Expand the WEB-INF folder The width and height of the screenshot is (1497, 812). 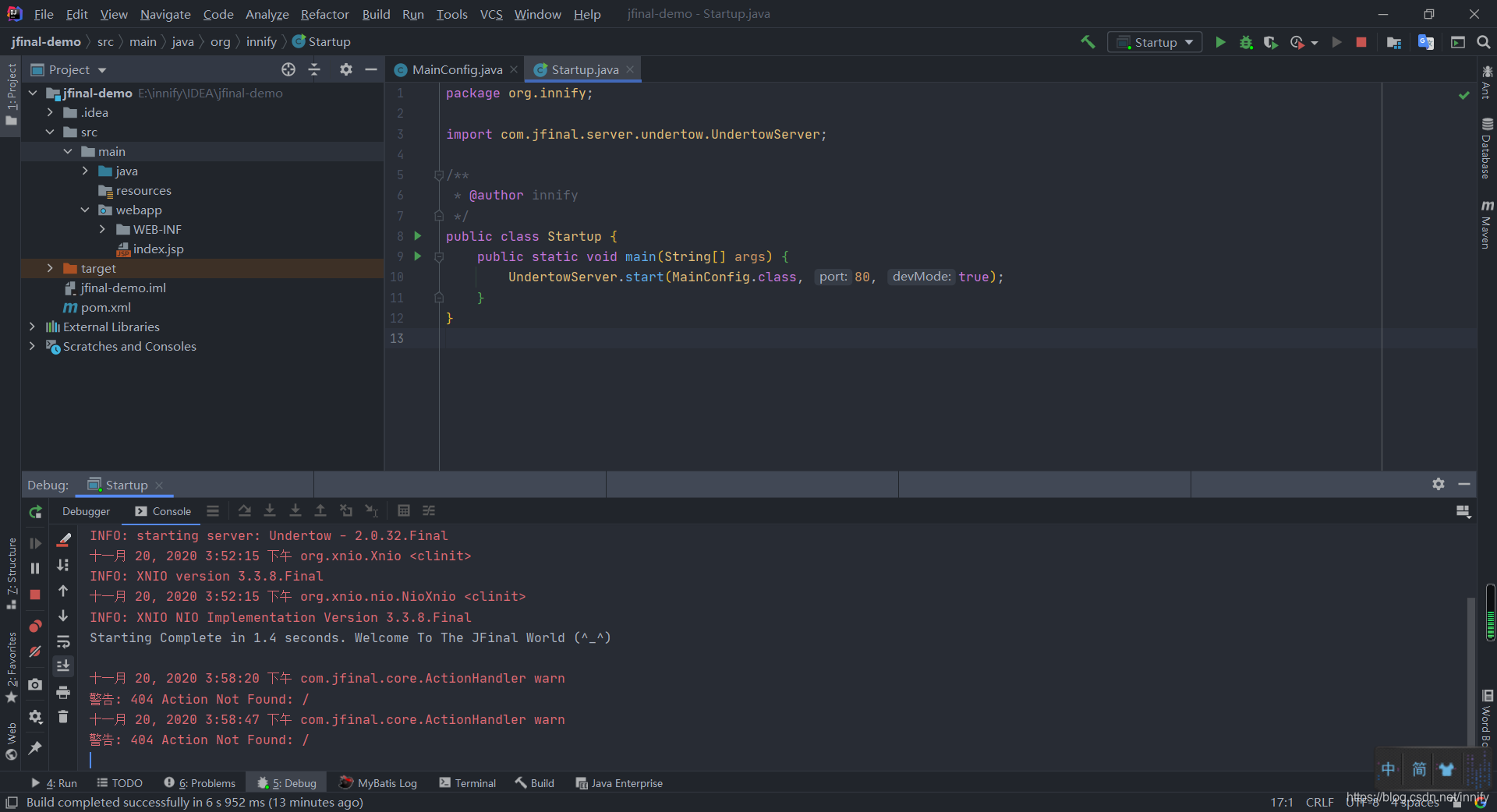[102, 229]
